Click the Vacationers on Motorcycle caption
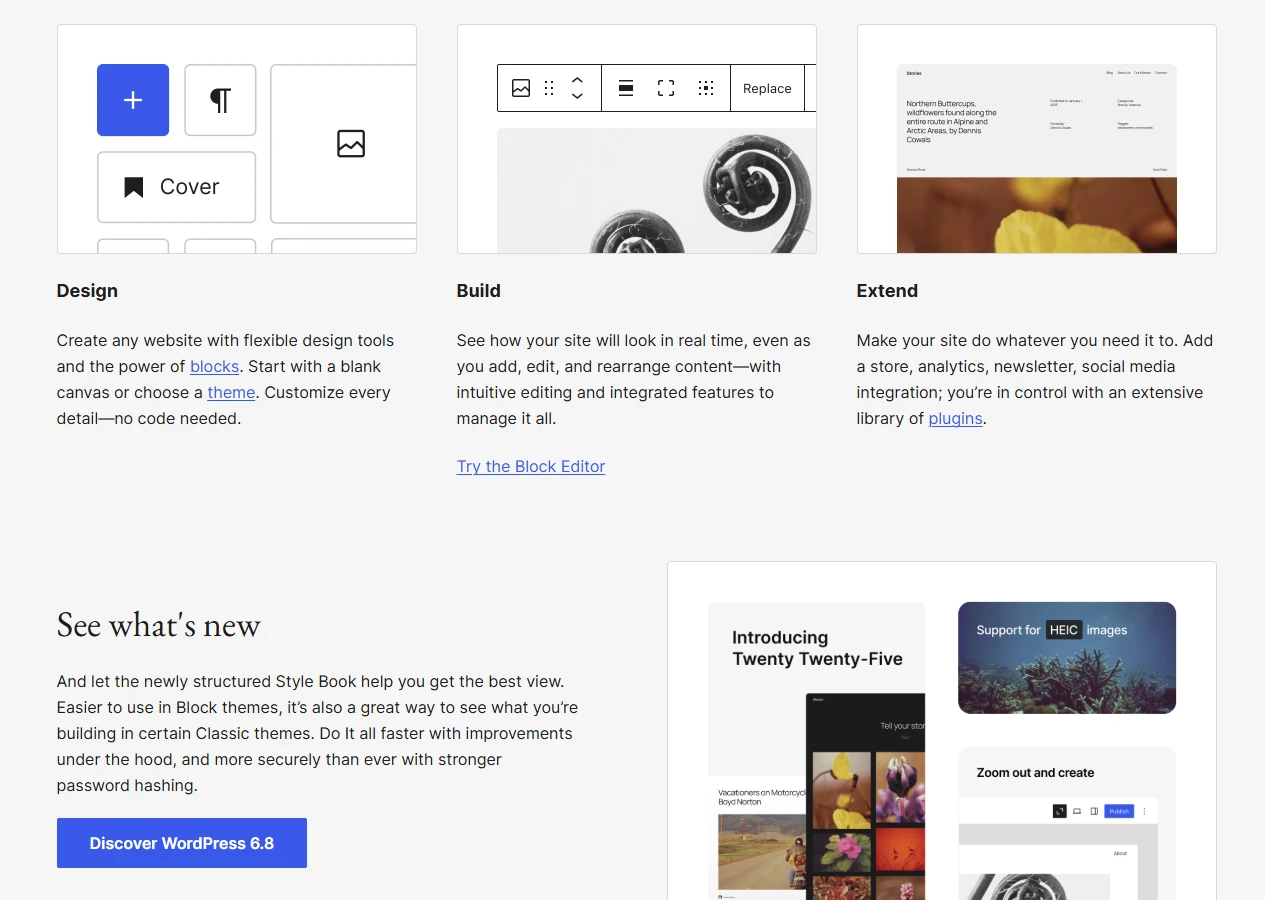1265x900 pixels. coord(763,797)
